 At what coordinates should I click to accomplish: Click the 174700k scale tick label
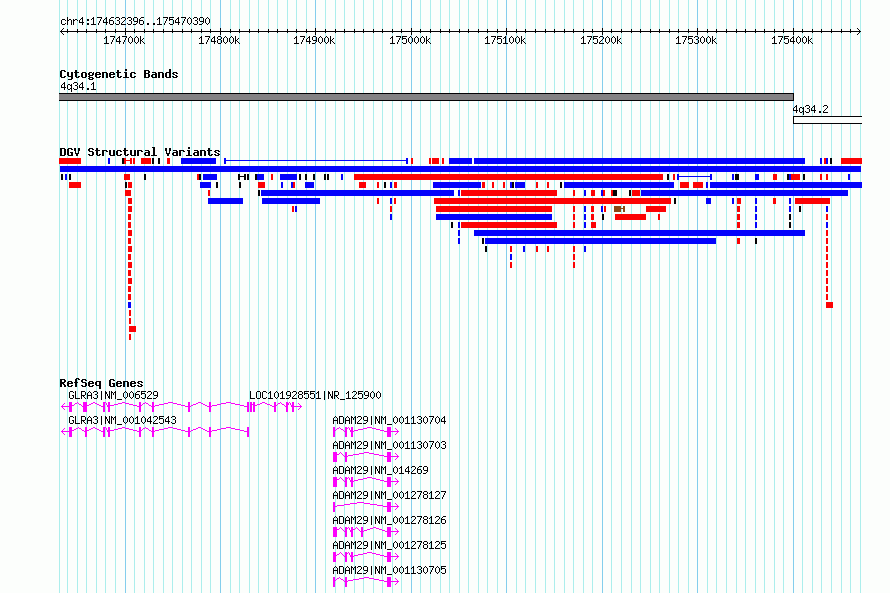(x=124, y=40)
